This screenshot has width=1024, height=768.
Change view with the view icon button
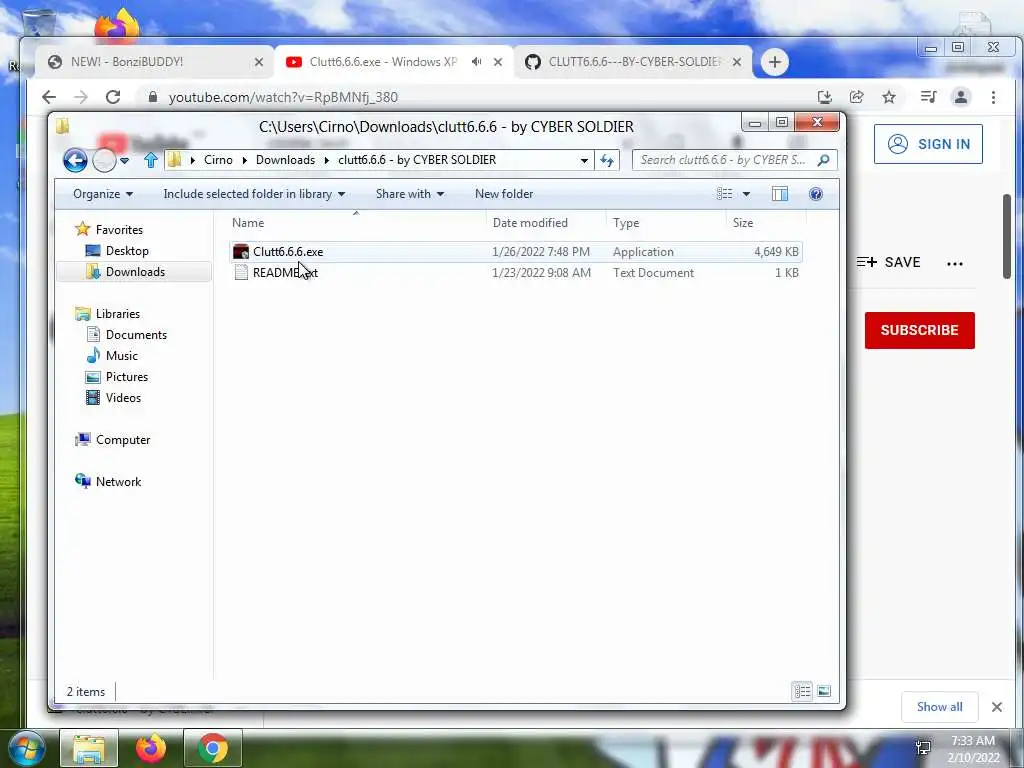724,194
